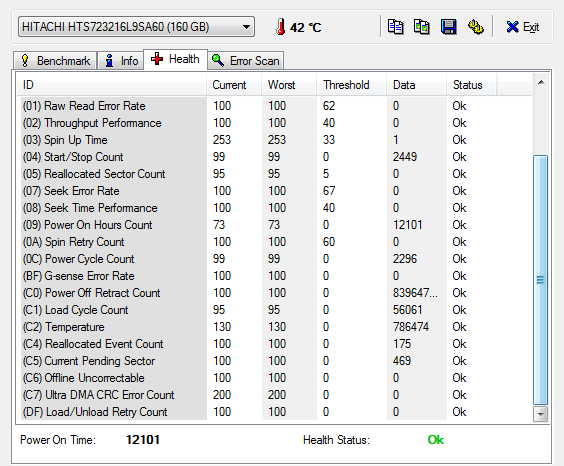
Task: Click the scrollbar down arrow
Action: pyautogui.click(x=541, y=414)
